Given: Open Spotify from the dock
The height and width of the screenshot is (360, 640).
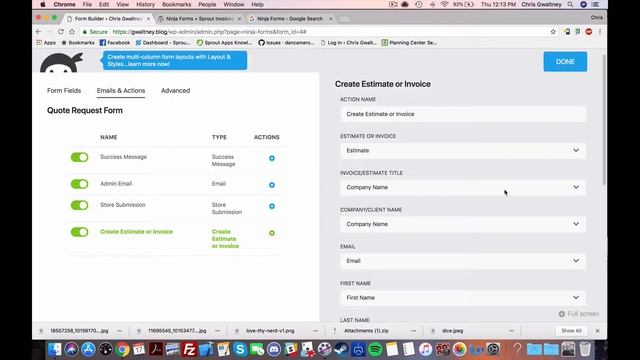Looking at the screenshot, I should (375, 349).
